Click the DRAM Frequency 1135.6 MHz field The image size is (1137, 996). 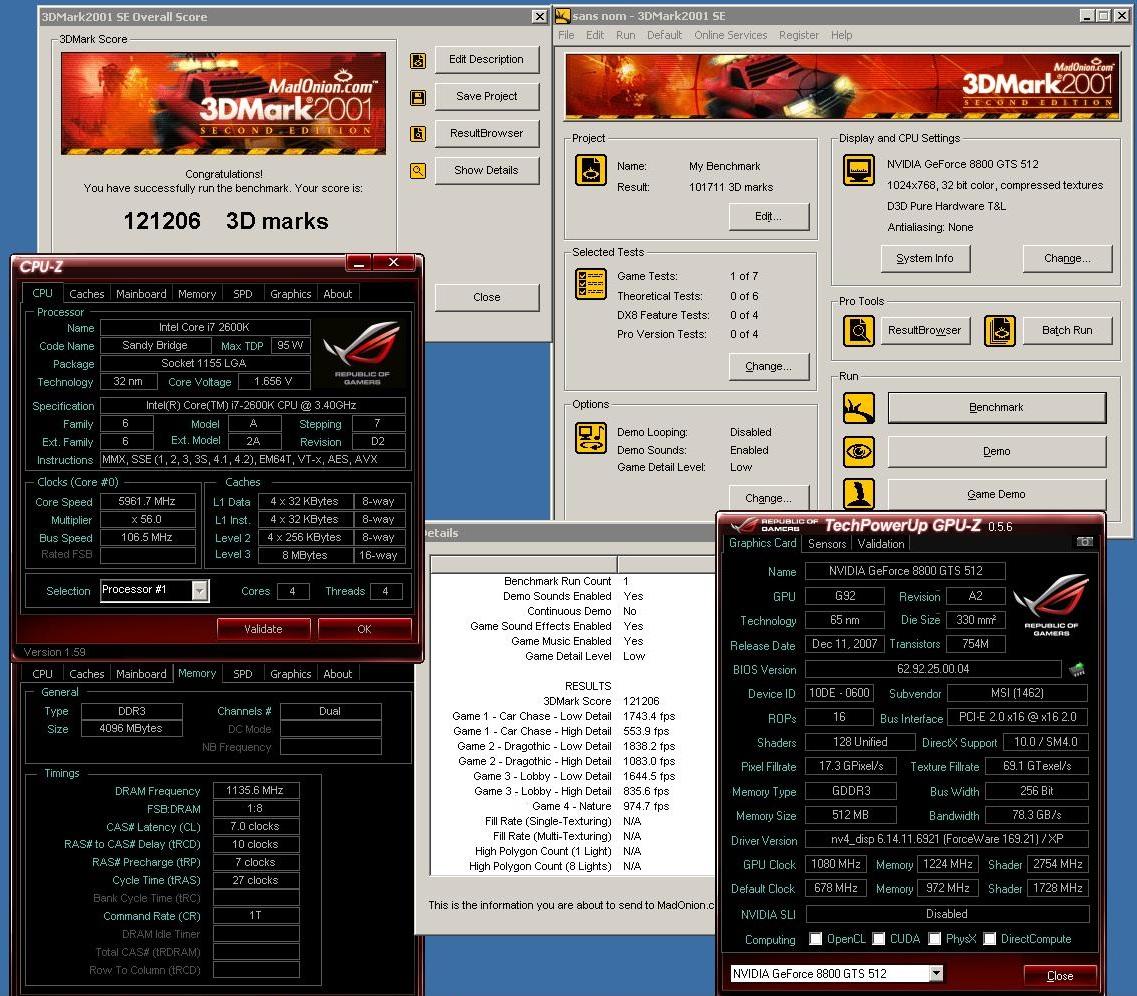coord(255,791)
